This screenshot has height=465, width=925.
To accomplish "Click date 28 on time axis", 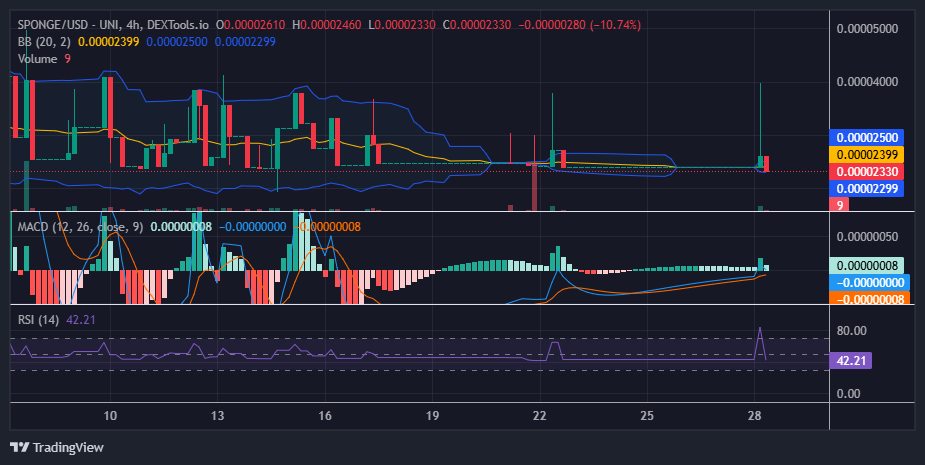I will [x=754, y=415].
